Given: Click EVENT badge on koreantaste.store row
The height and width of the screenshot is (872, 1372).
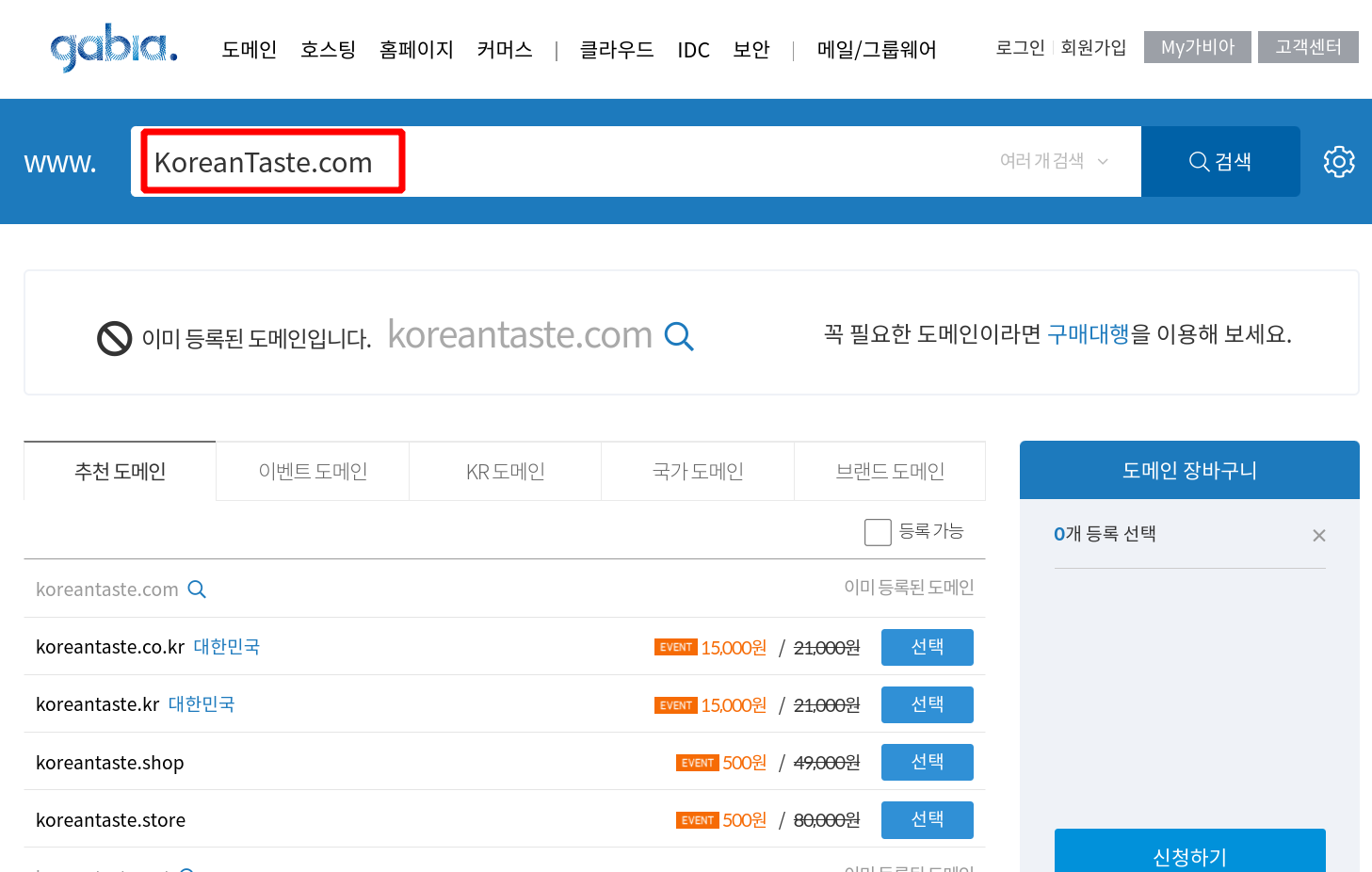Looking at the screenshot, I should point(697,820).
